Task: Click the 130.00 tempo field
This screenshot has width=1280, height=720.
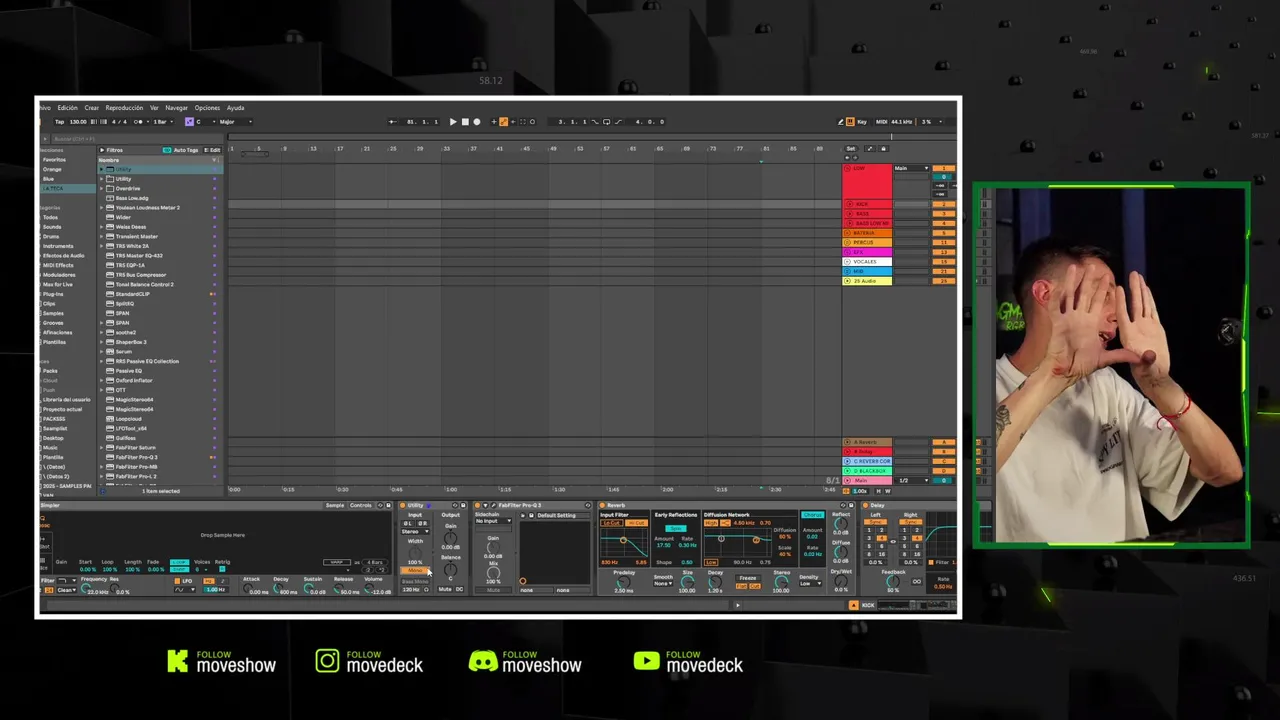Action: pyautogui.click(x=77, y=122)
